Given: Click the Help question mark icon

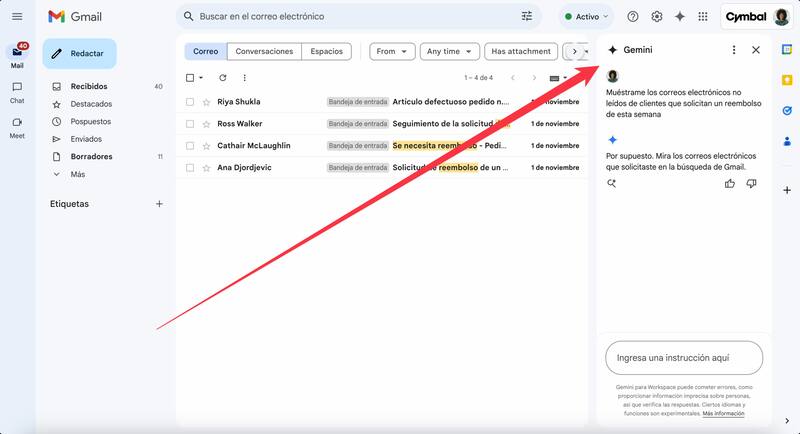Looking at the screenshot, I should click(x=633, y=16).
